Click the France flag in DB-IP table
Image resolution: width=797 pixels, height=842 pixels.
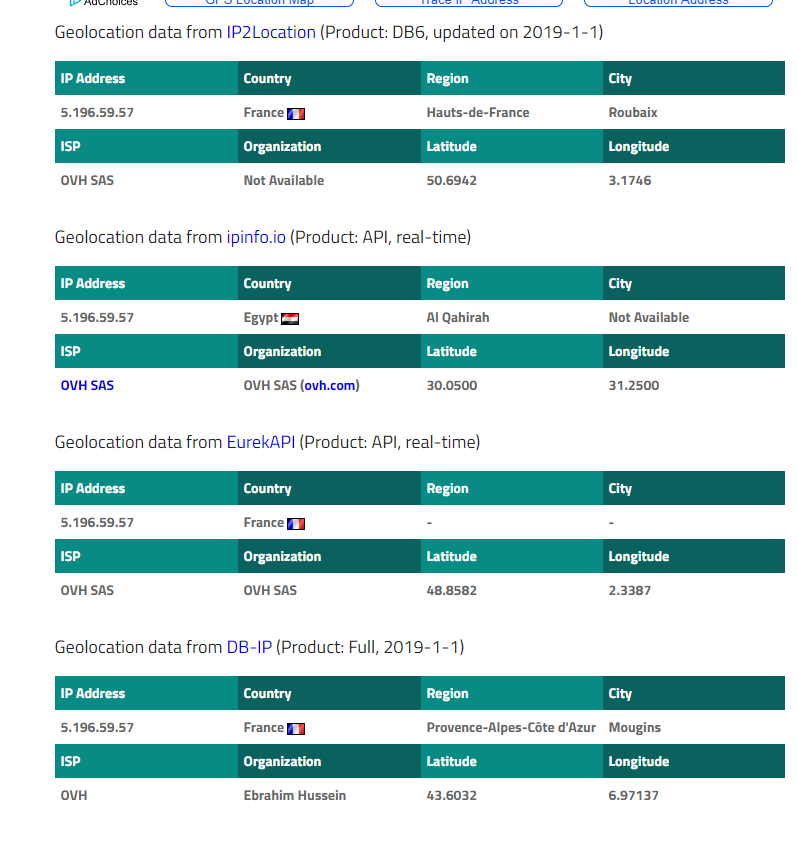pyautogui.click(x=296, y=729)
